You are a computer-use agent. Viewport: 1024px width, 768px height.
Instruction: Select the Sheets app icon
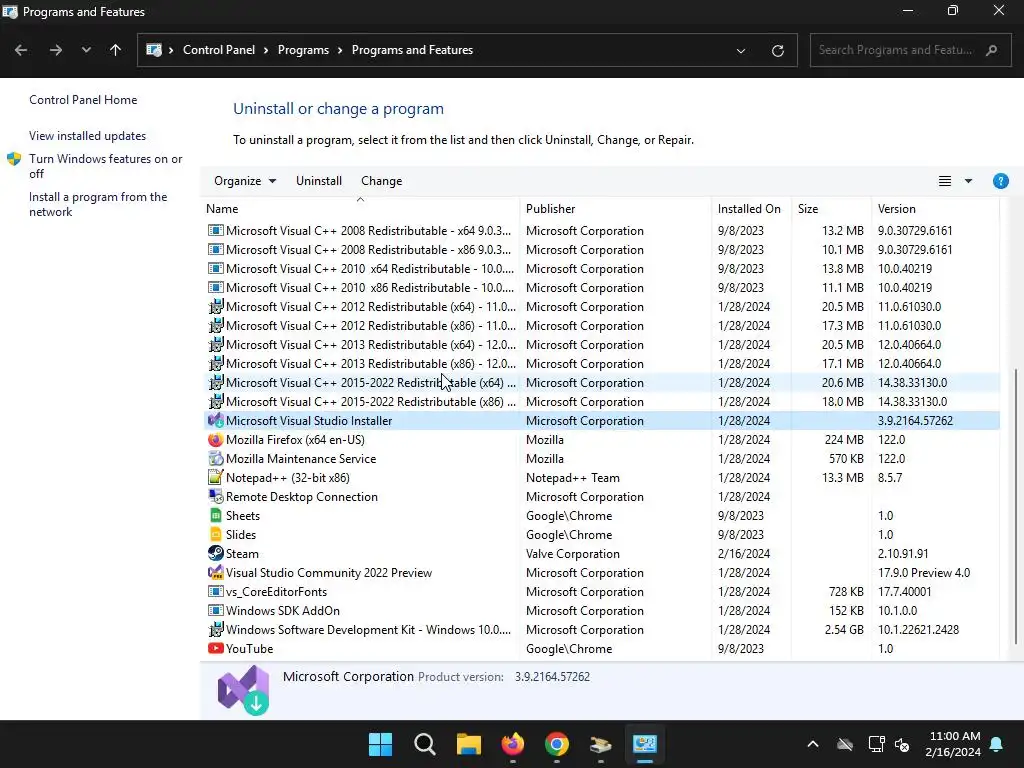[x=215, y=515]
